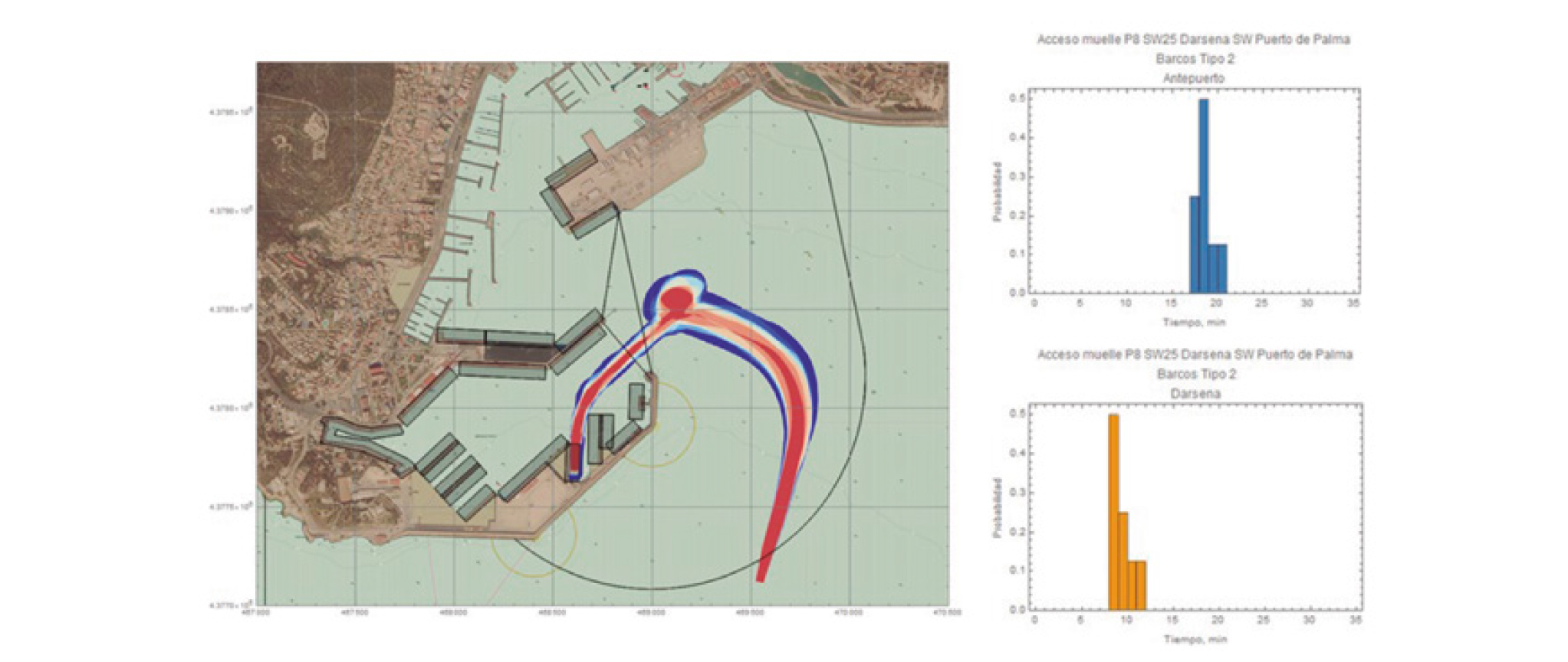This screenshot has width=1568, height=662.
Task: Select 'Barcos Tipo 2' above the blue chart
Action: pyautogui.click(x=1195, y=59)
